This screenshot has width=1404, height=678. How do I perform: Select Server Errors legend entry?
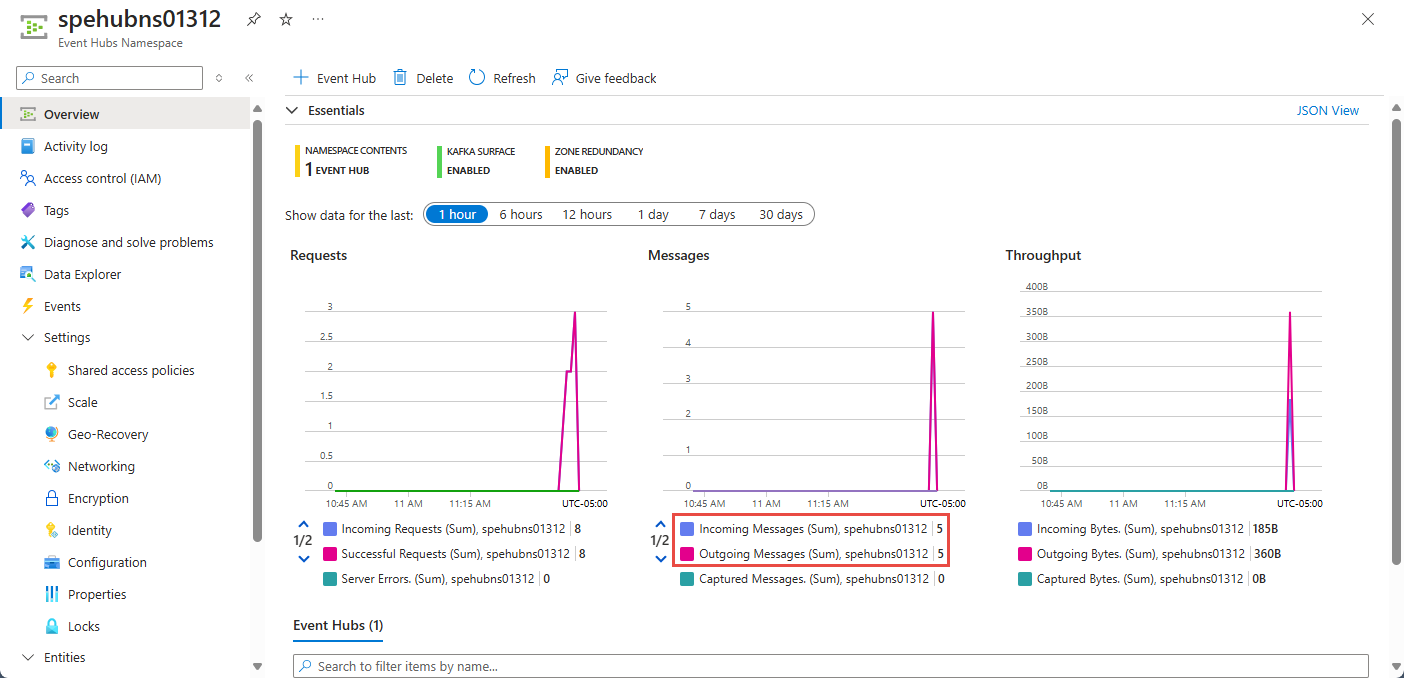(x=436, y=579)
